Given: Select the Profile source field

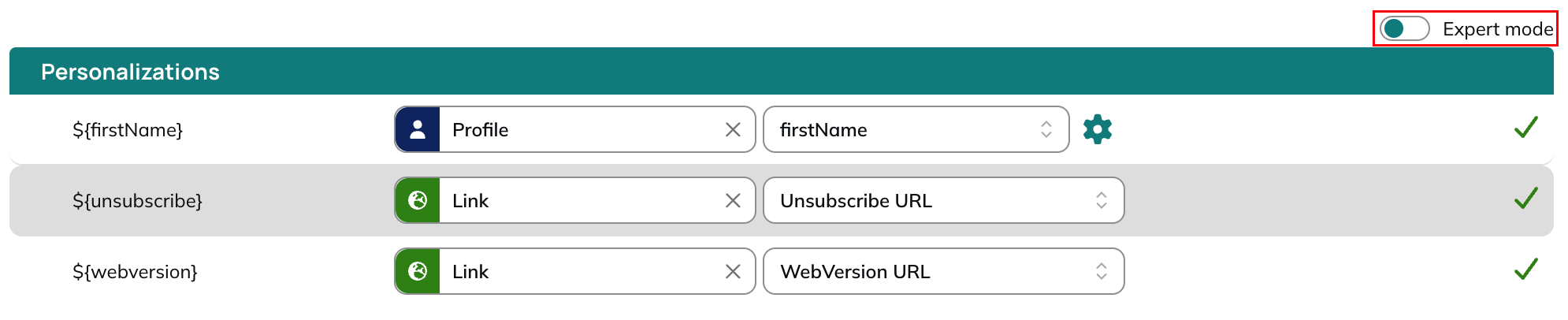Looking at the screenshot, I should [x=575, y=129].
